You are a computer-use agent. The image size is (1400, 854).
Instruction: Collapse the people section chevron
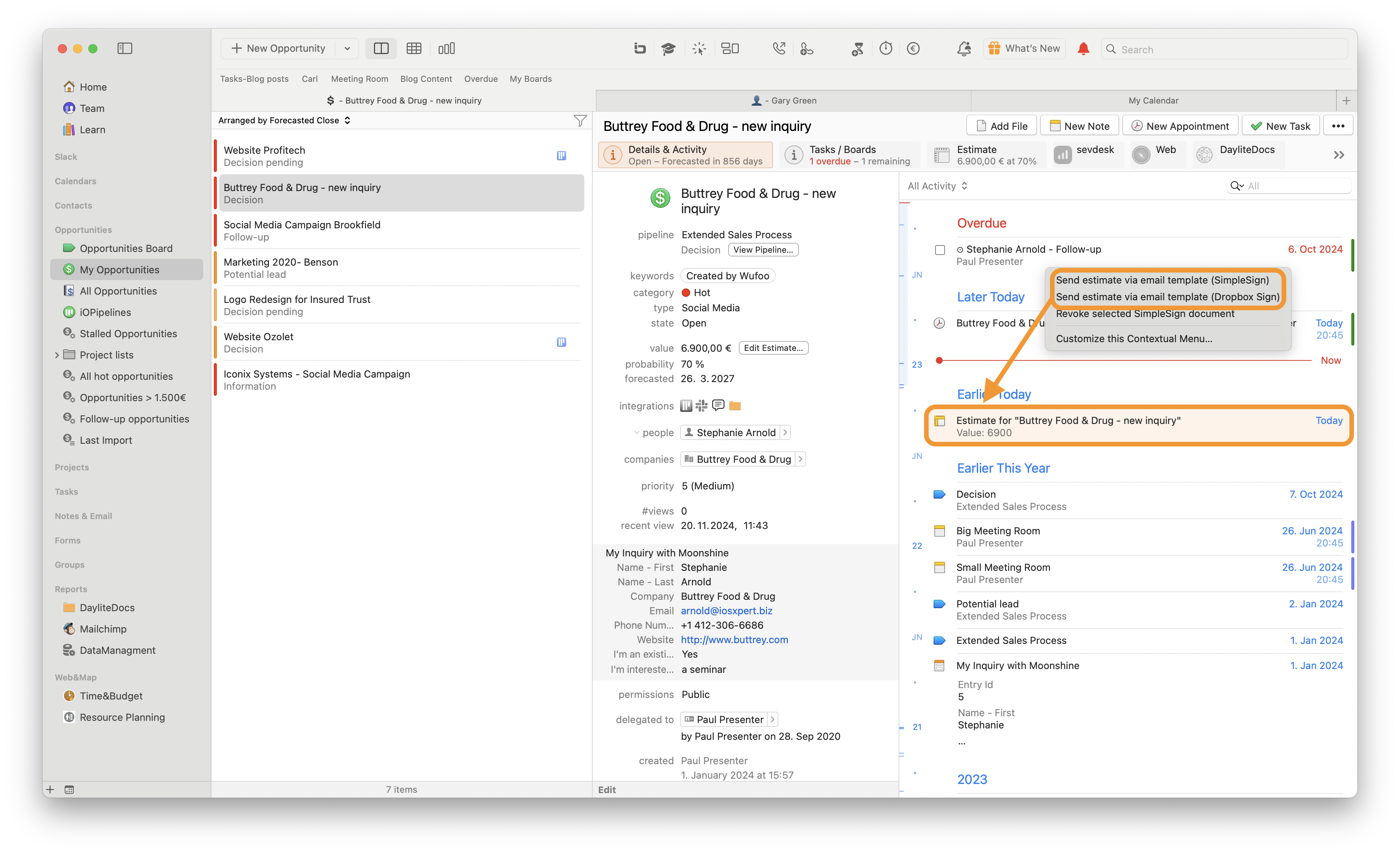(x=636, y=433)
